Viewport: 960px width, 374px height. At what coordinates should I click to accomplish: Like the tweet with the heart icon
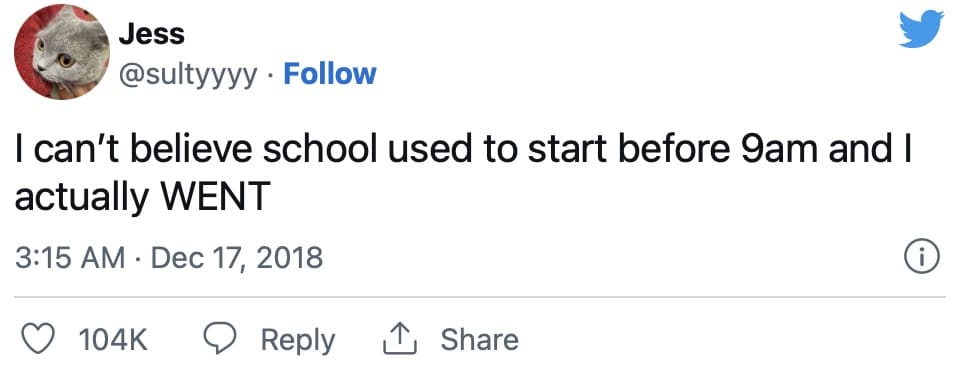click(x=37, y=339)
